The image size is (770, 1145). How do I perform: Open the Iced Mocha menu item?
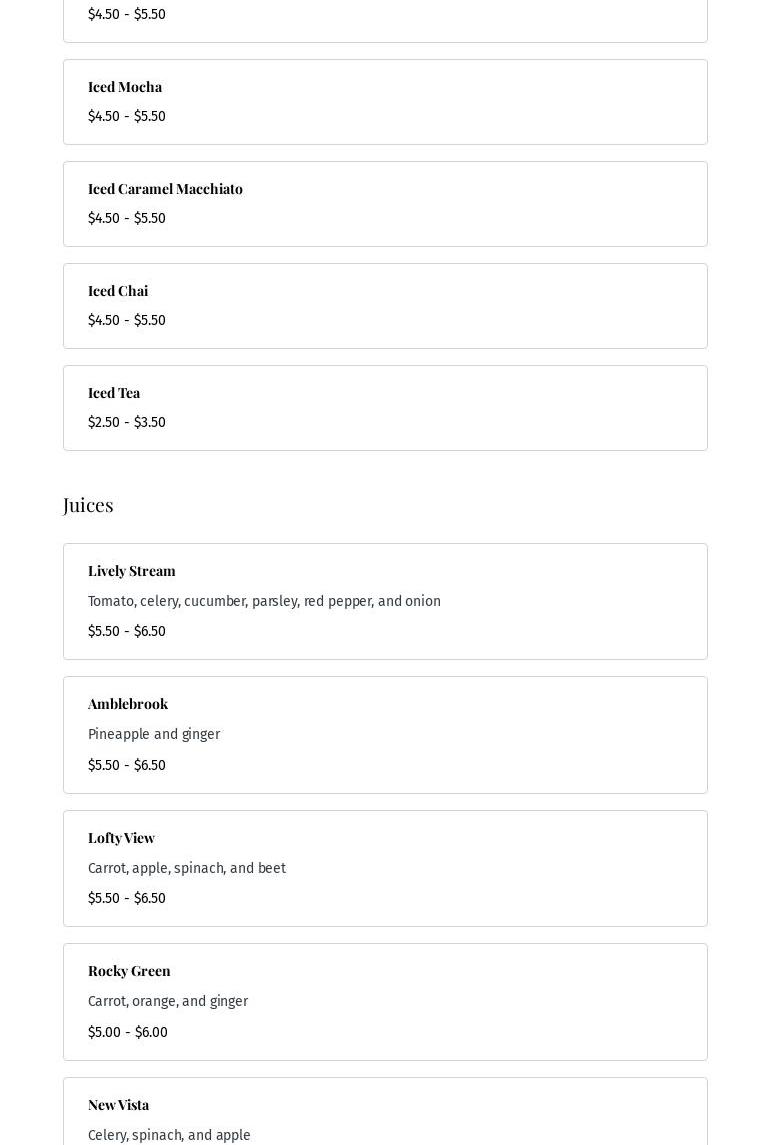tap(125, 87)
